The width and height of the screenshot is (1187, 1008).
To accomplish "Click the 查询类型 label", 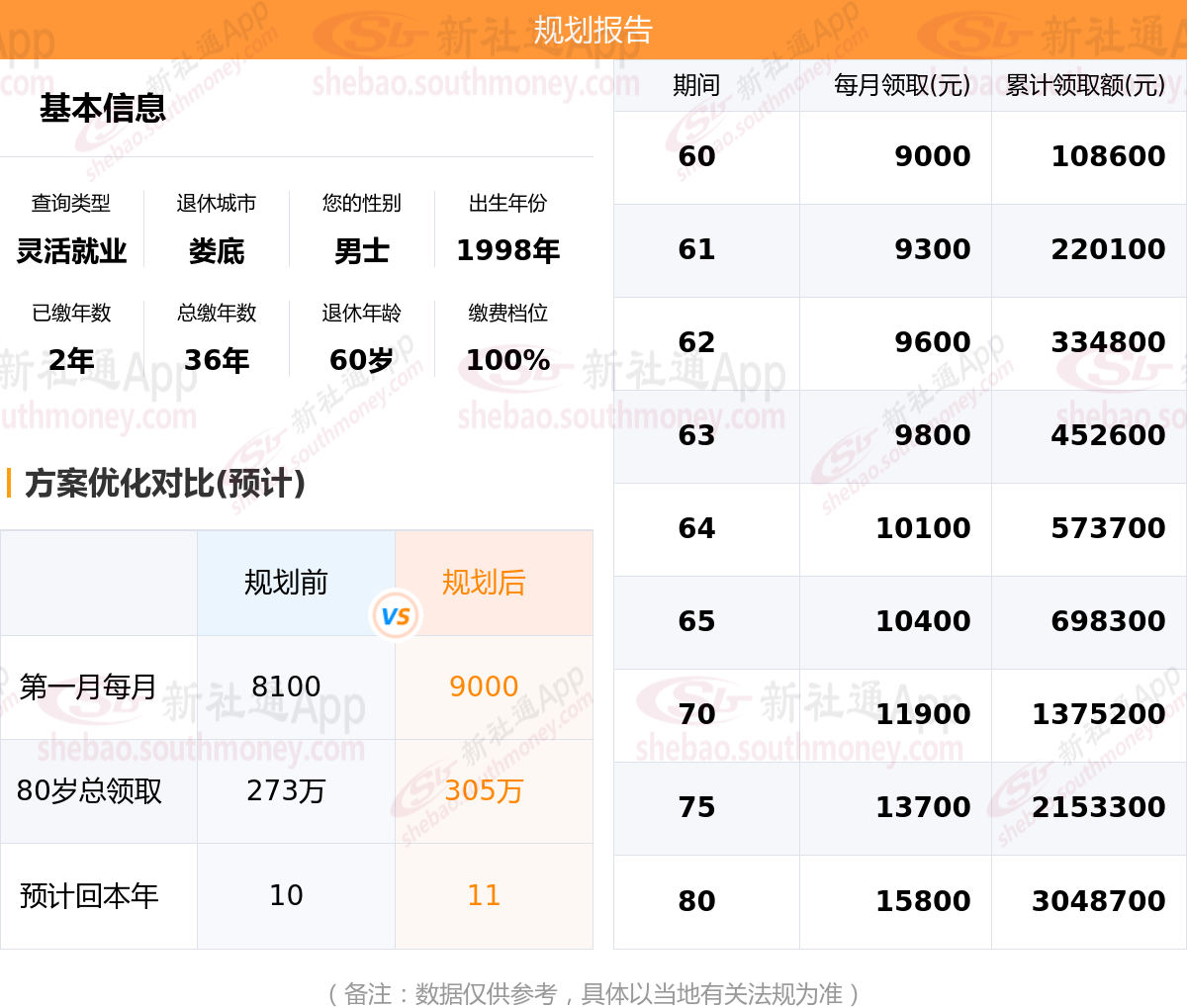I will (x=71, y=203).
